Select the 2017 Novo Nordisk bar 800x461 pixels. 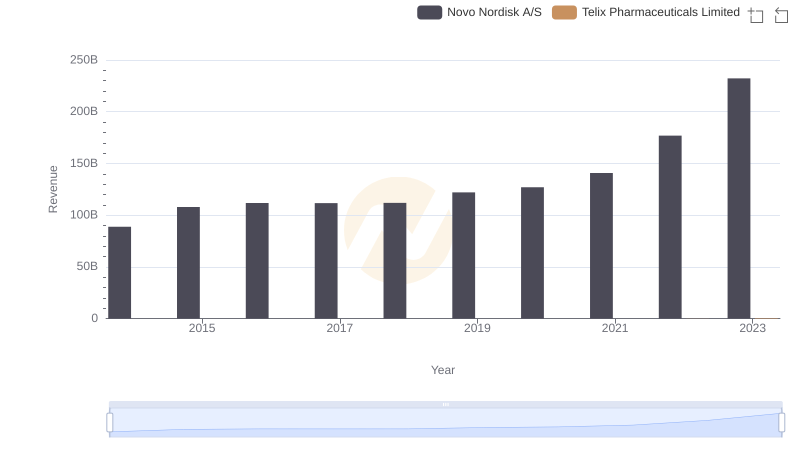click(326, 261)
